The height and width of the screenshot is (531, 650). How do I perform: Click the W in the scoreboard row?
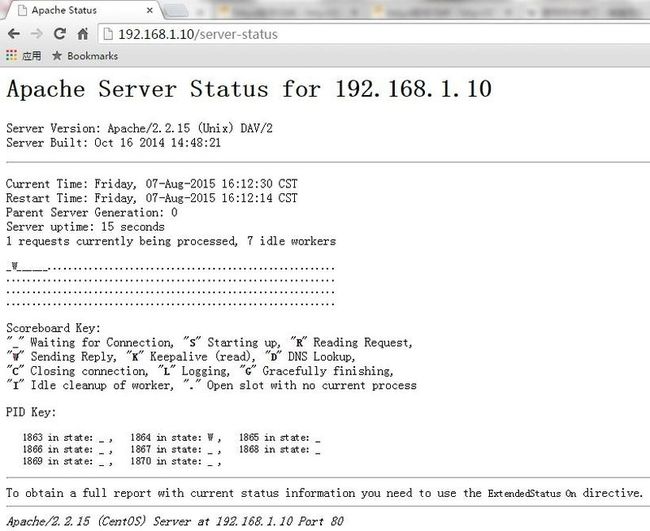point(15,266)
